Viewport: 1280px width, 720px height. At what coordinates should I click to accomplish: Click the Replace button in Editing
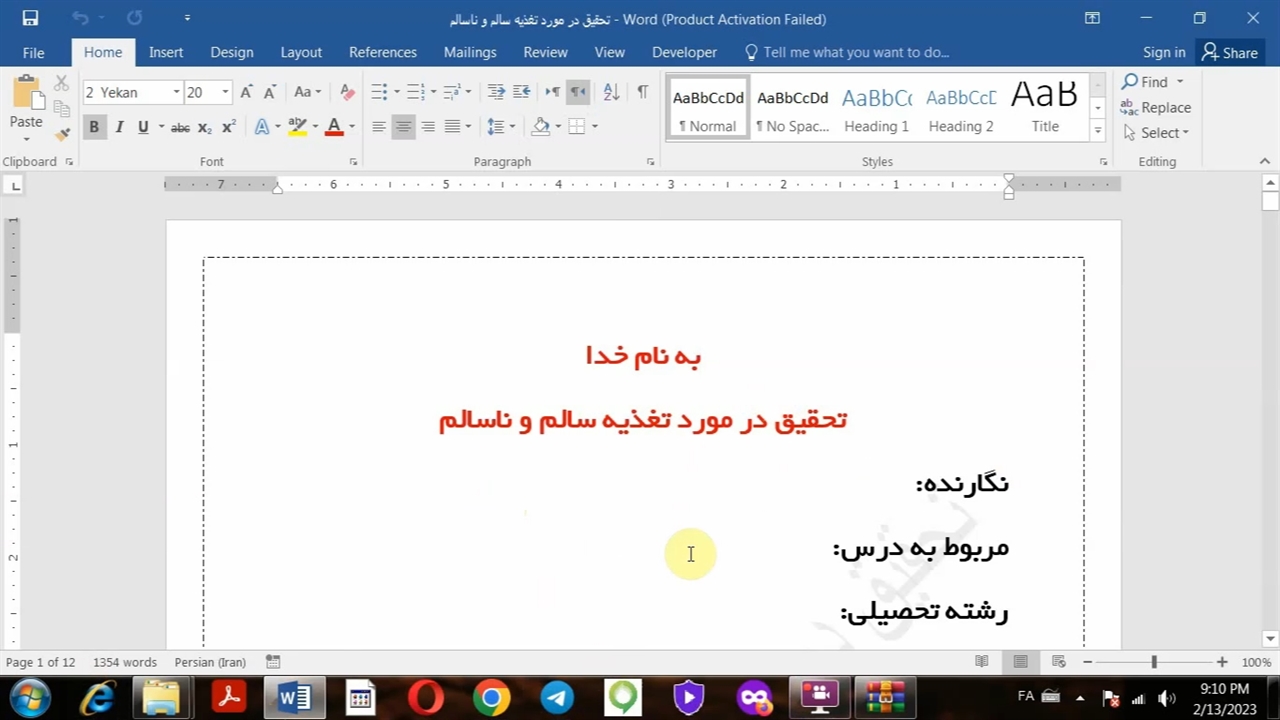pyautogui.click(x=1156, y=107)
